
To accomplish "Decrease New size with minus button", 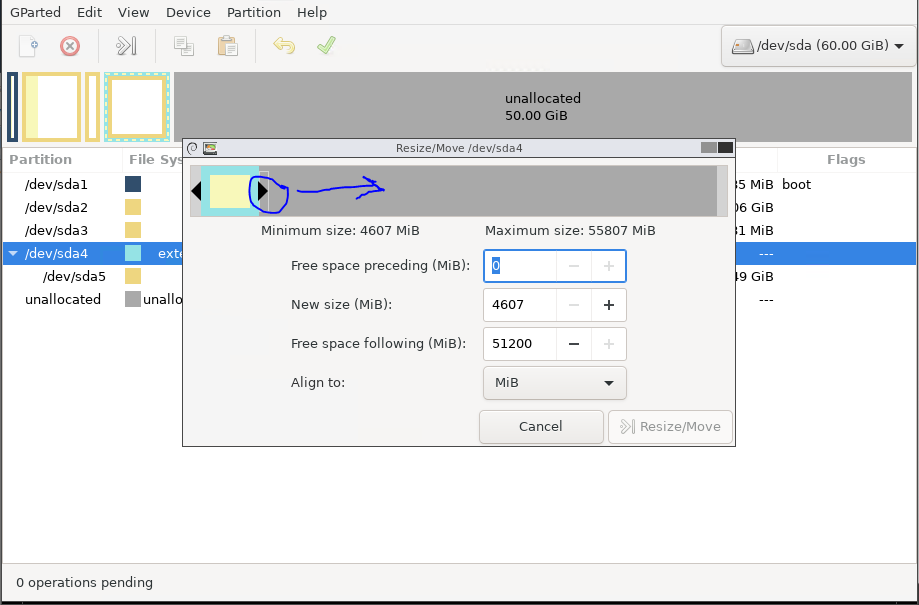I will pos(574,305).
